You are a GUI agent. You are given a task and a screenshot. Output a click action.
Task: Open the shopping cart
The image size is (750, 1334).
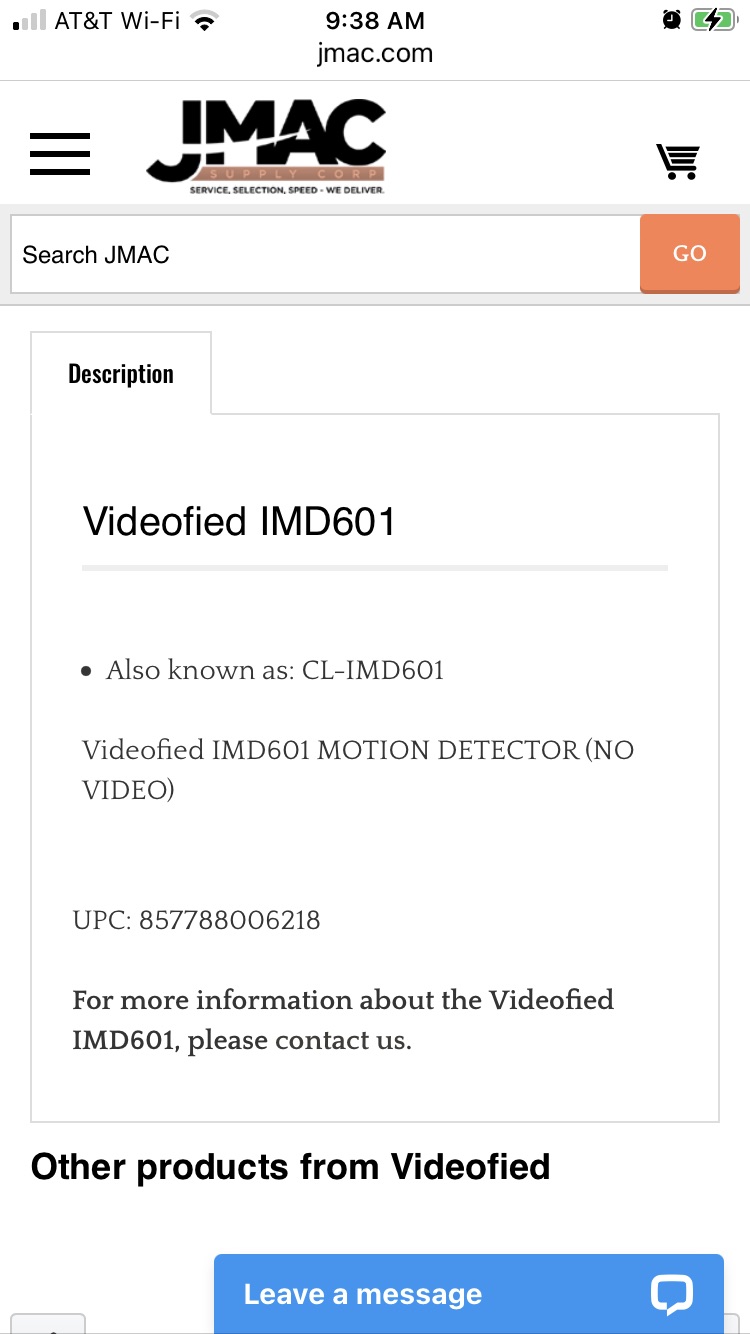pos(677,160)
